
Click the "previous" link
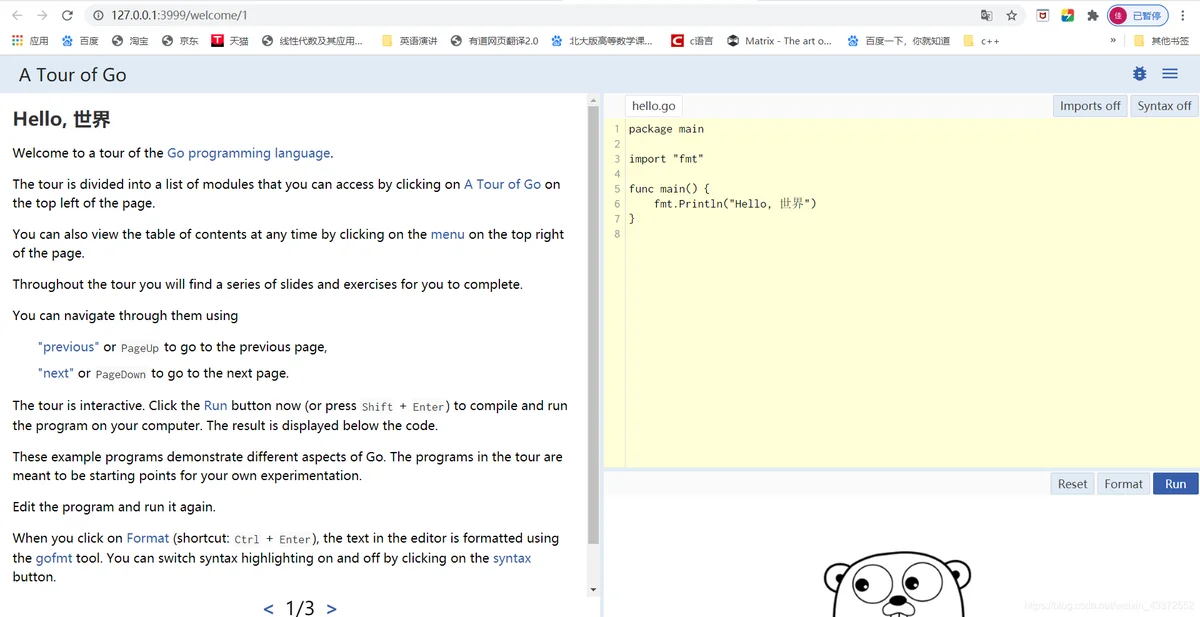tap(68, 347)
